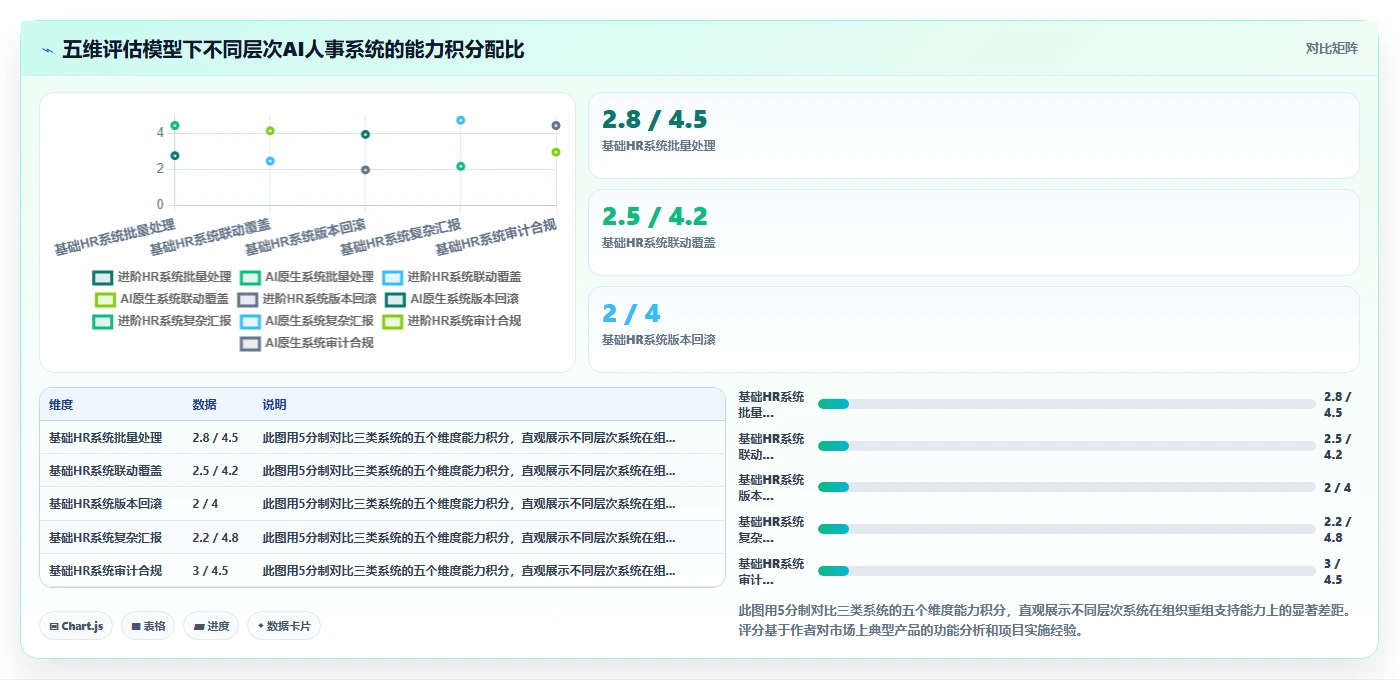Click table value 3 / 4.5
The image size is (1399, 680).
210,571
